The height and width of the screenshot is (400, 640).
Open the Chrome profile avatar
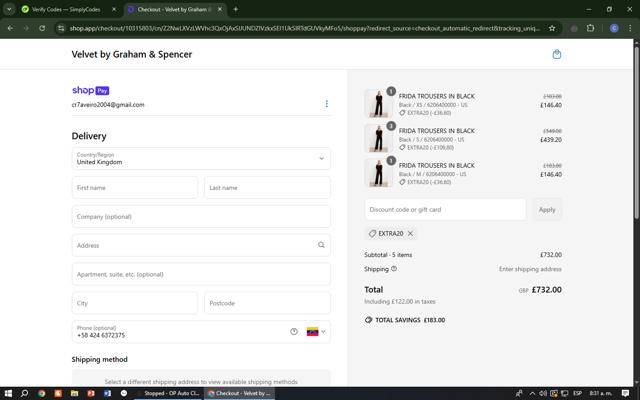(x=614, y=28)
